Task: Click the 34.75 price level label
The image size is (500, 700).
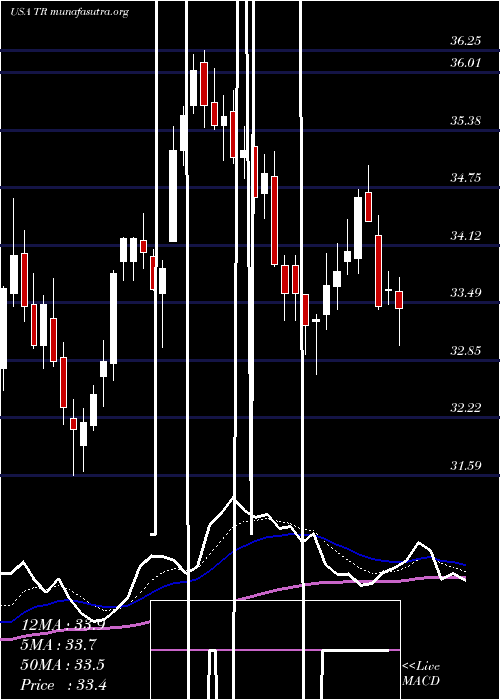Action: point(465,178)
